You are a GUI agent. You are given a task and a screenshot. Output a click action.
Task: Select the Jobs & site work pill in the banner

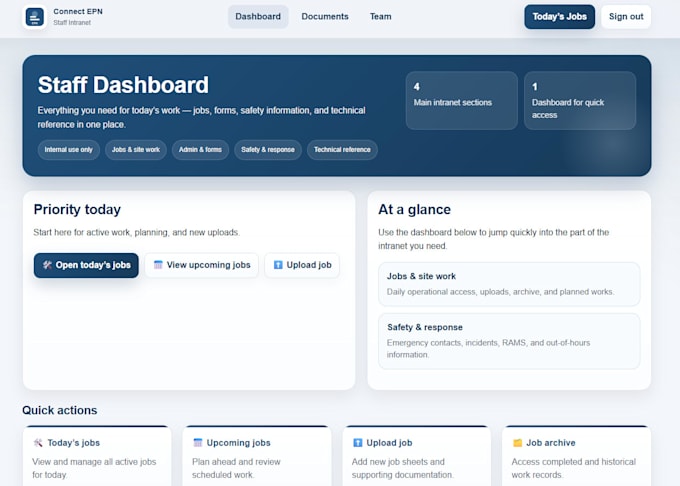click(x=136, y=150)
